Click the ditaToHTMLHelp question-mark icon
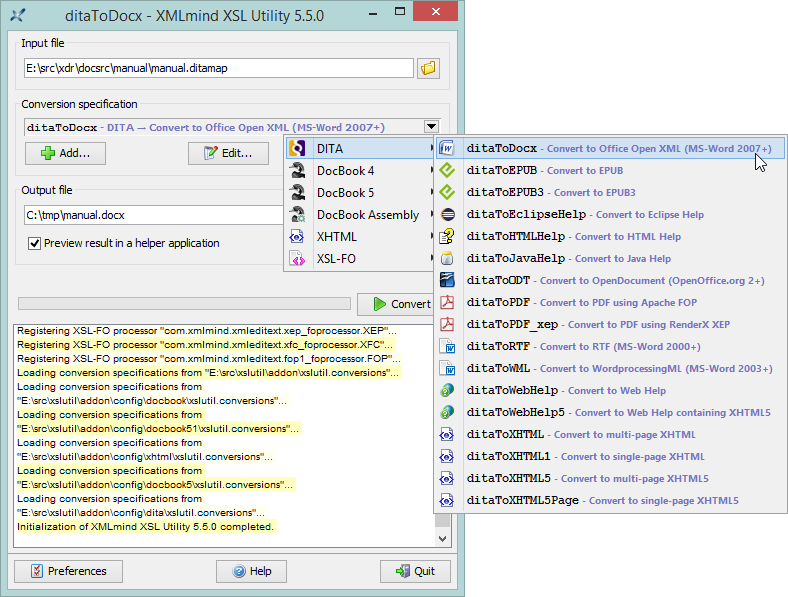This screenshot has height=597, width=788. click(x=447, y=237)
